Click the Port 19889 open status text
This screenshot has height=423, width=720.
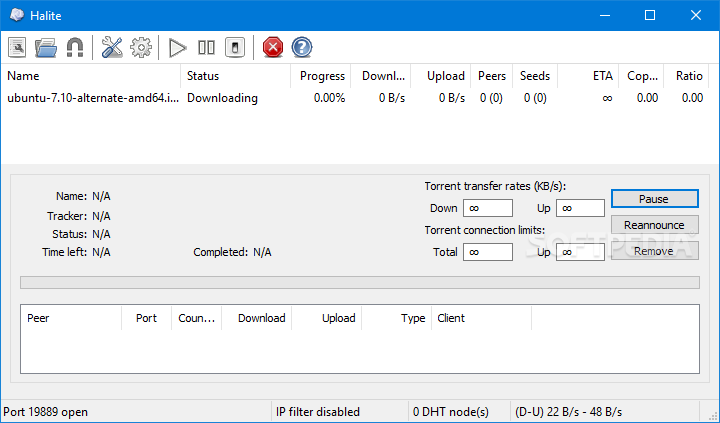click(45, 412)
